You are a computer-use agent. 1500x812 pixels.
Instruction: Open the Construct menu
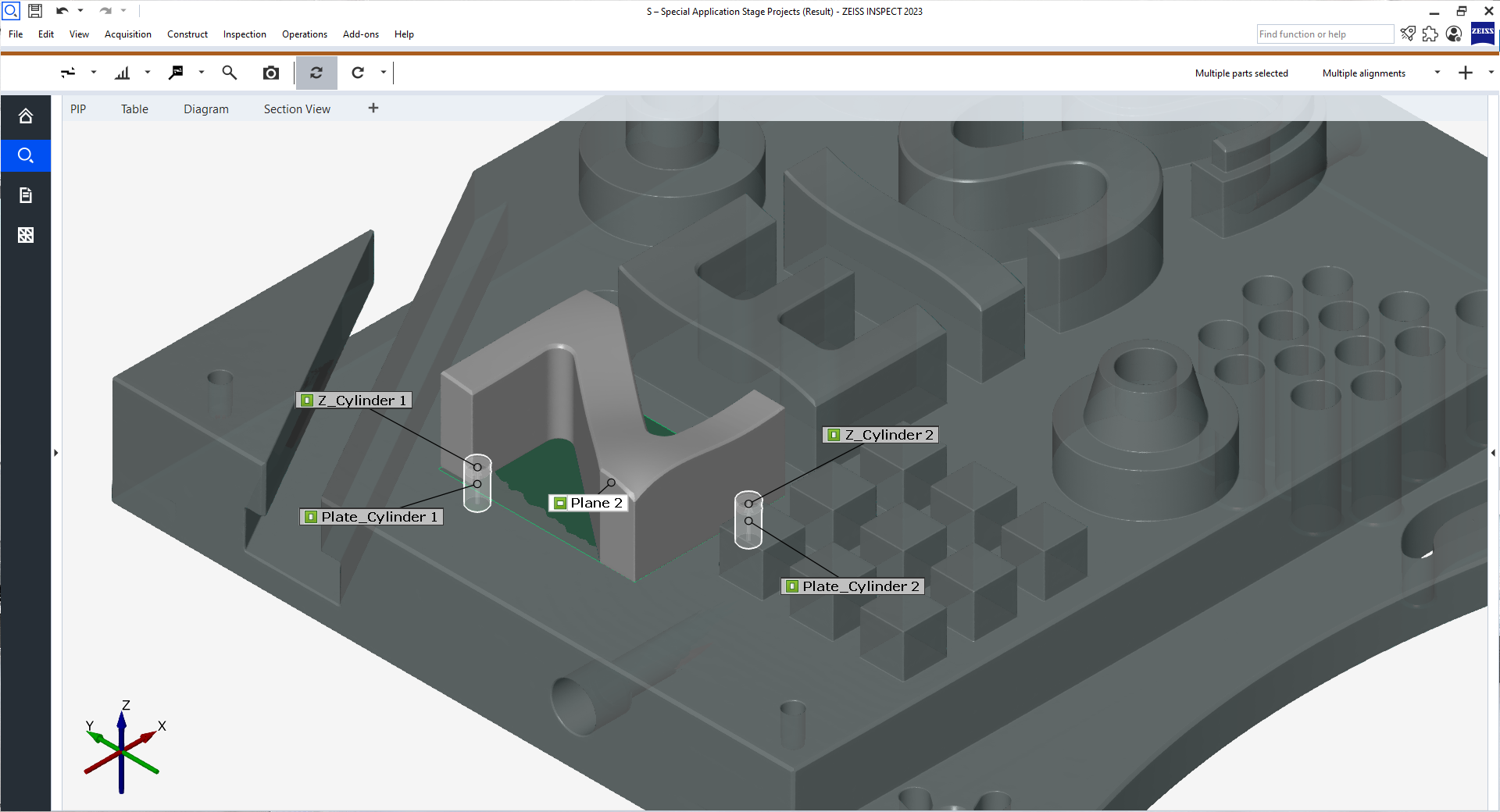click(x=187, y=34)
